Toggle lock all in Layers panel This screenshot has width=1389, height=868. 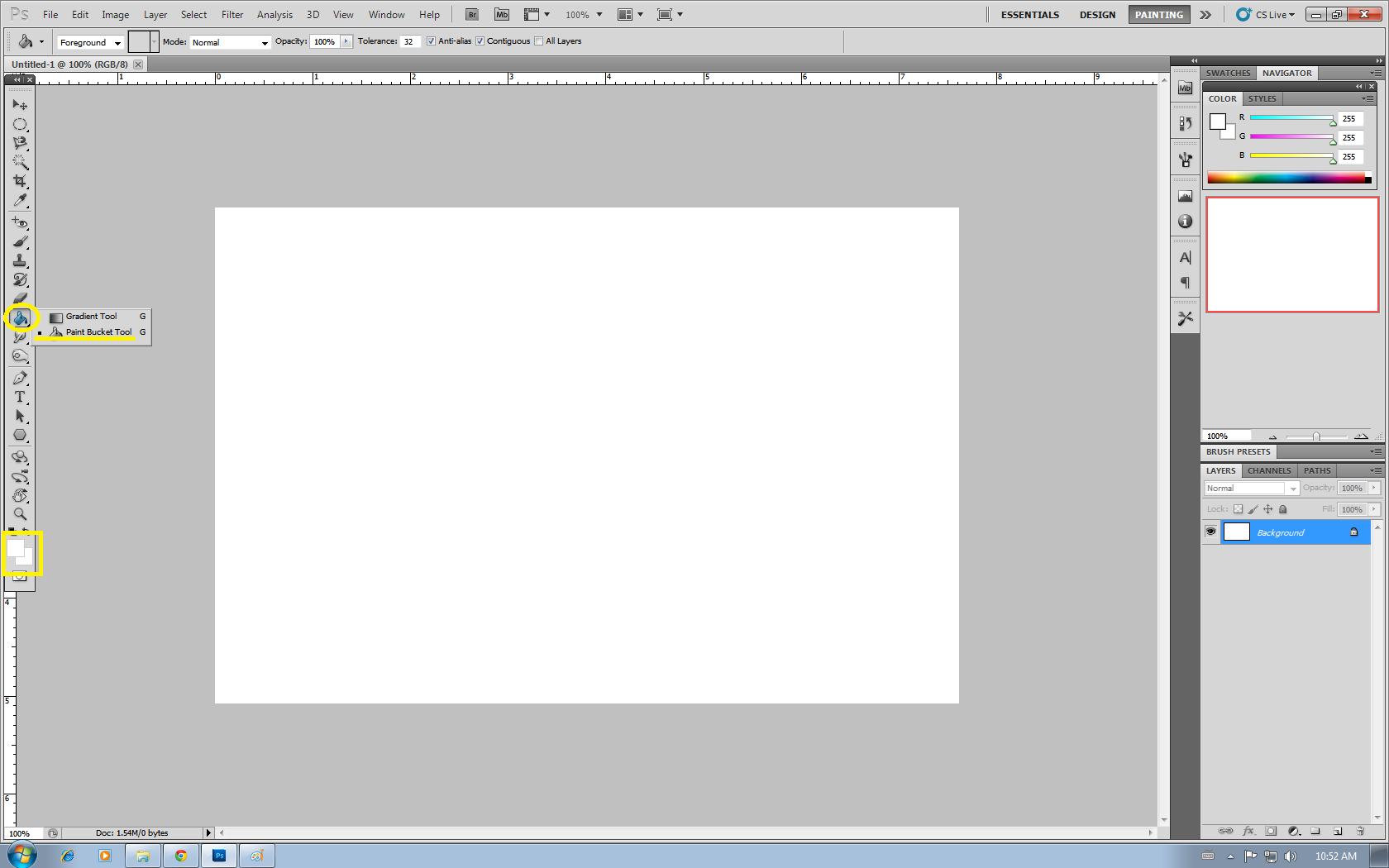(1283, 509)
